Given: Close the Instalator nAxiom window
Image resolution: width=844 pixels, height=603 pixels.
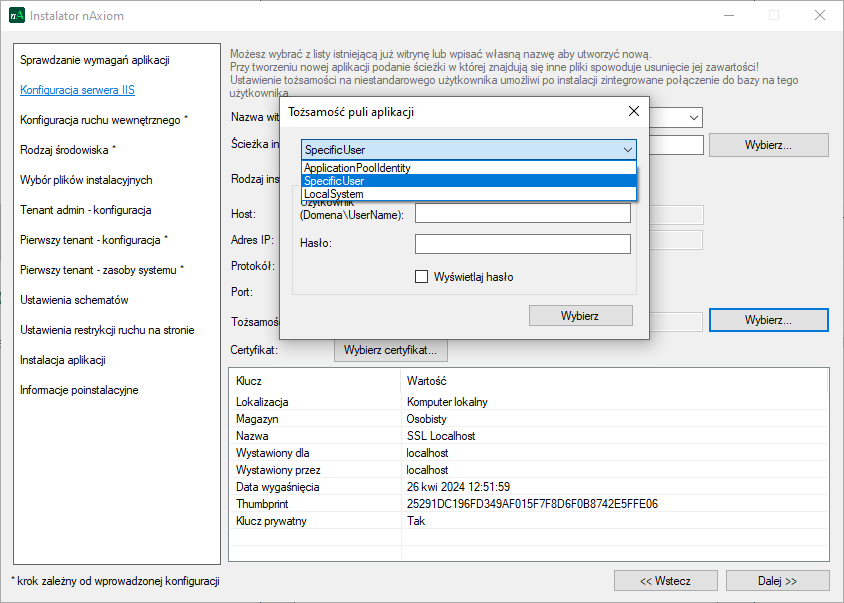Looking at the screenshot, I should [x=819, y=15].
